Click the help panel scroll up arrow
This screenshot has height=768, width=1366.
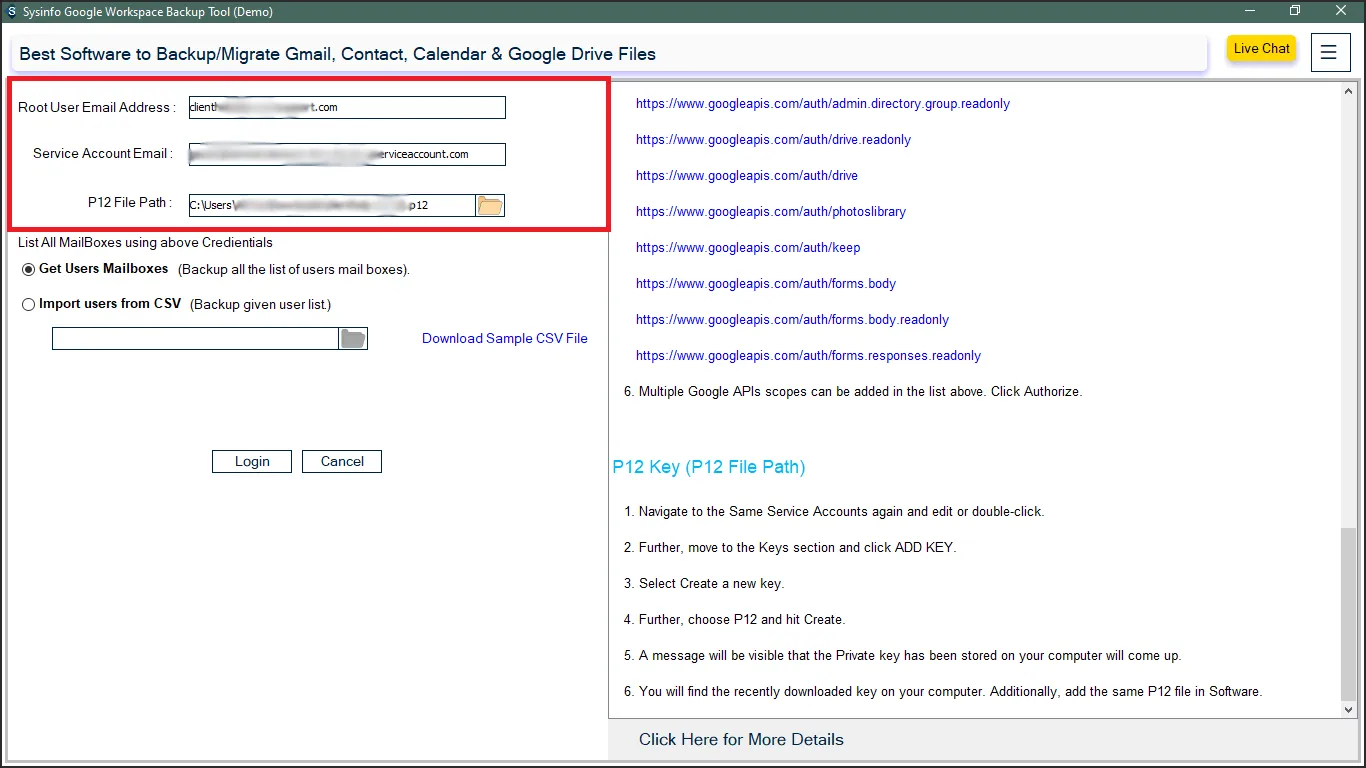point(1348,92)
